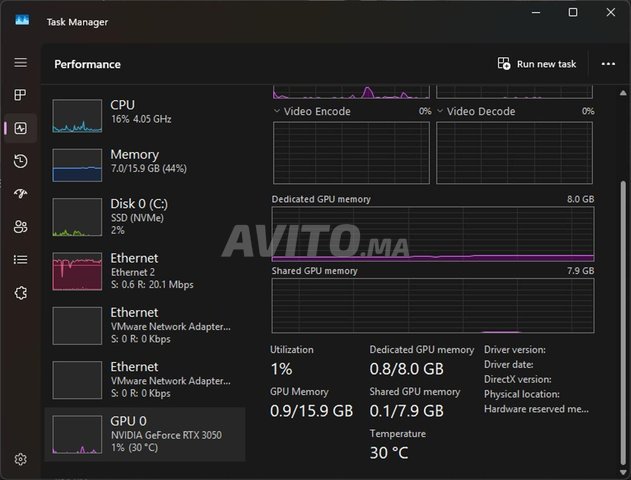Open the Startup apps page icon

(20, 194)
